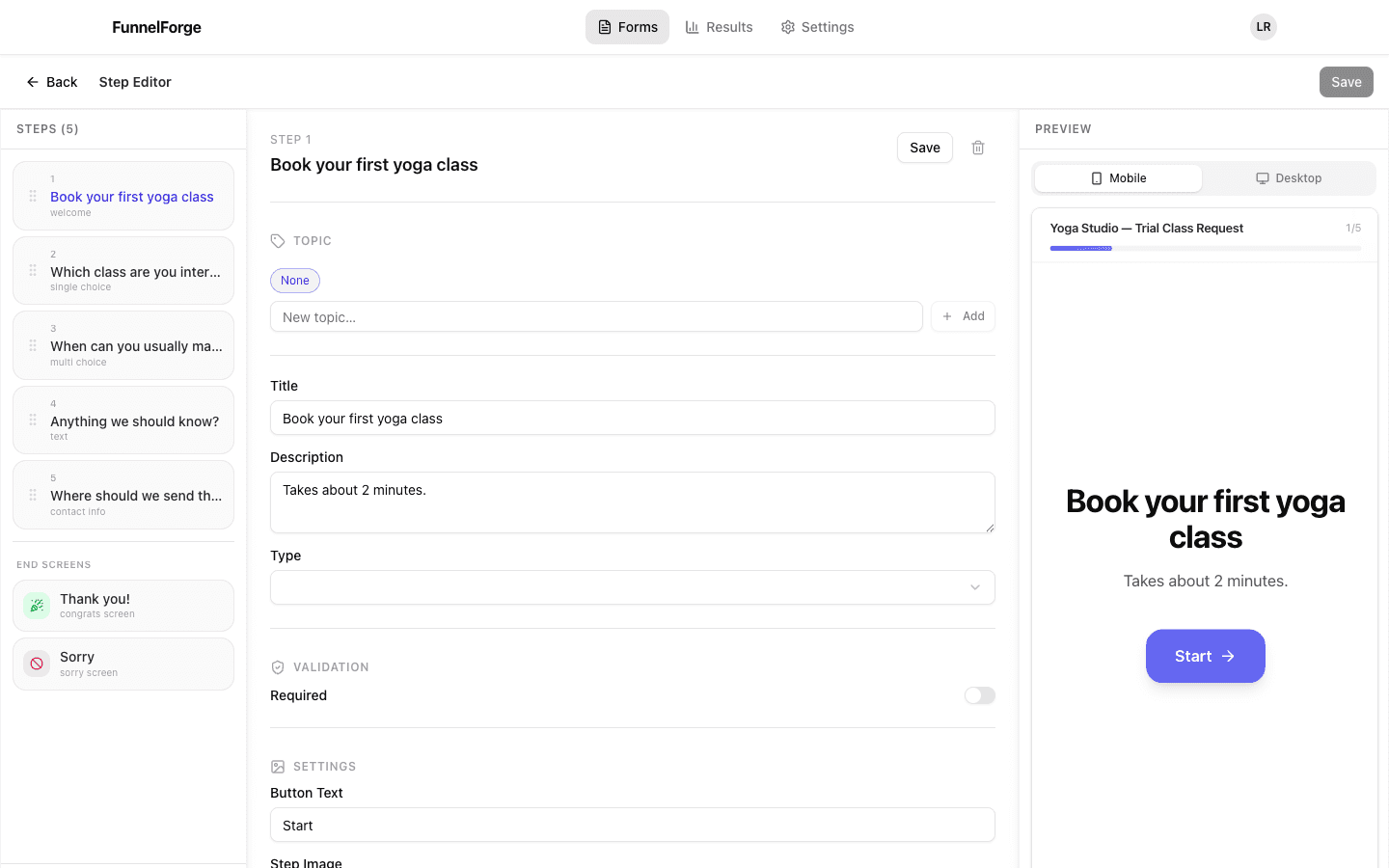This screenshot has width=1389, height=868.
Task: Click the 'Step Editor' heading text
Action: tap(135, 82)
